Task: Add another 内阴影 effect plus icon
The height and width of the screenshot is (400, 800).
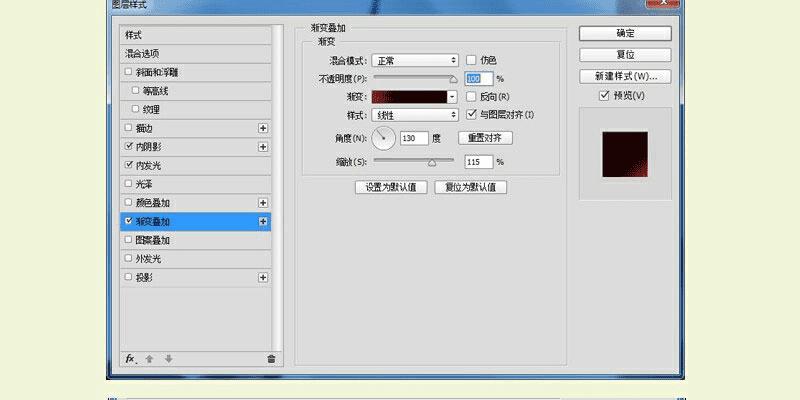Action: click(x=263, y=147)
